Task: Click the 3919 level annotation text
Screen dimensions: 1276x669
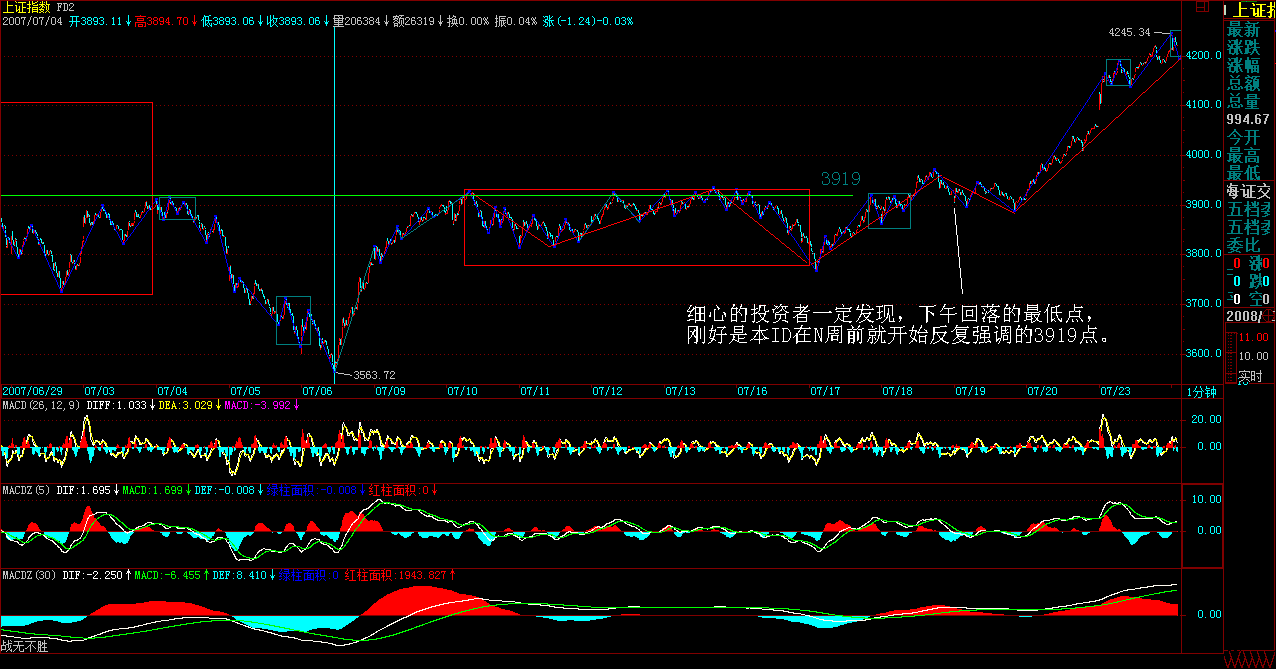Action: (840, 179)
